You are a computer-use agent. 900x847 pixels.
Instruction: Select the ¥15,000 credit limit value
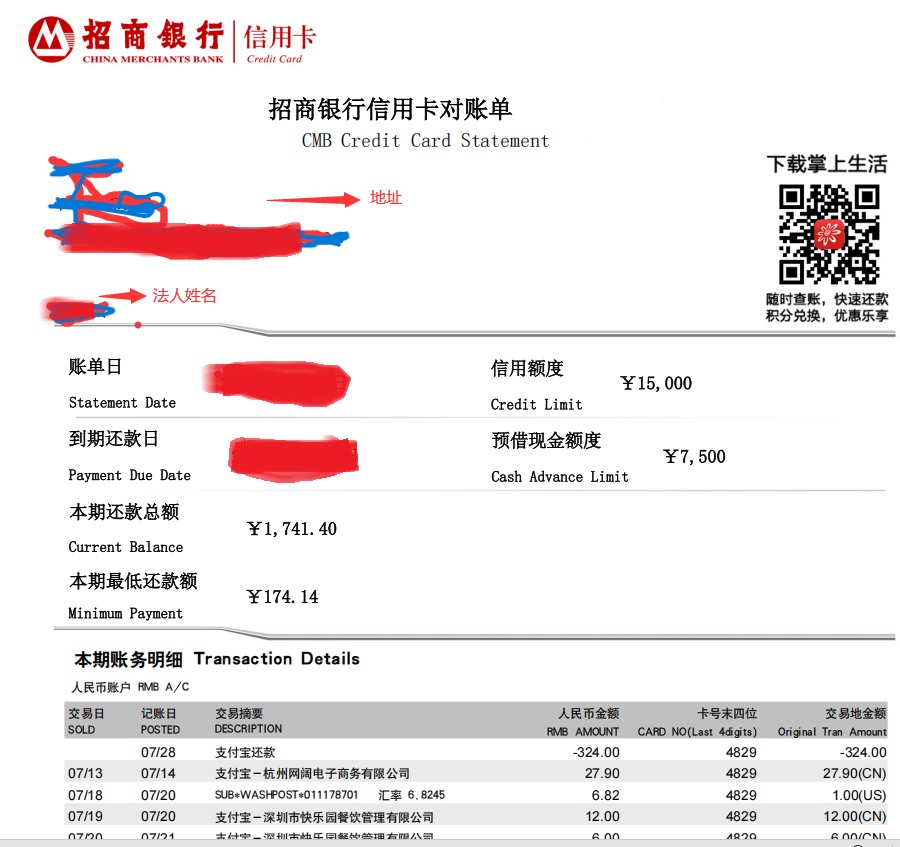click(x=656, y=383)
